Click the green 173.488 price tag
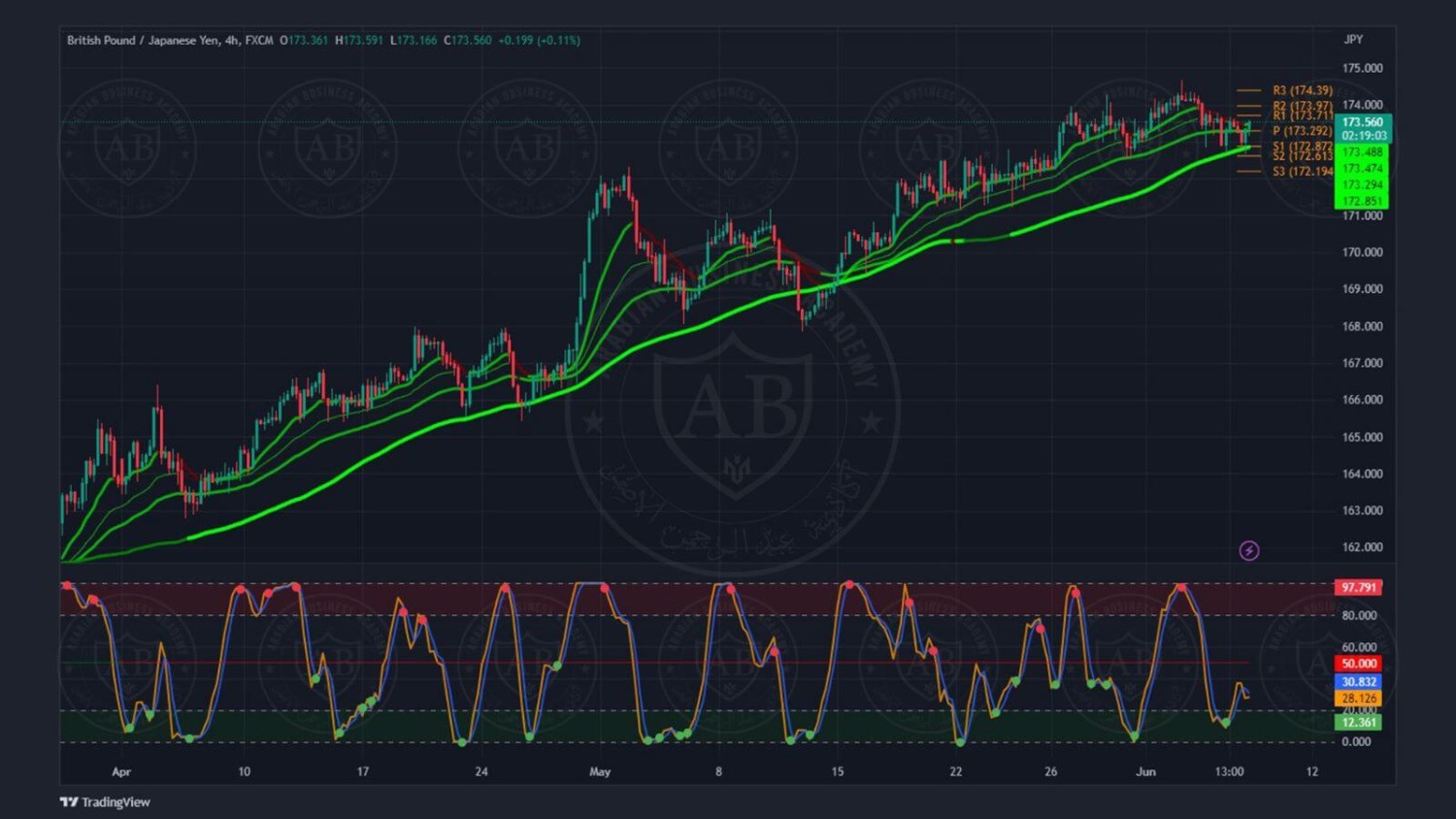The height and width of the screenshot is (819, 1456). coord(1363,152)
